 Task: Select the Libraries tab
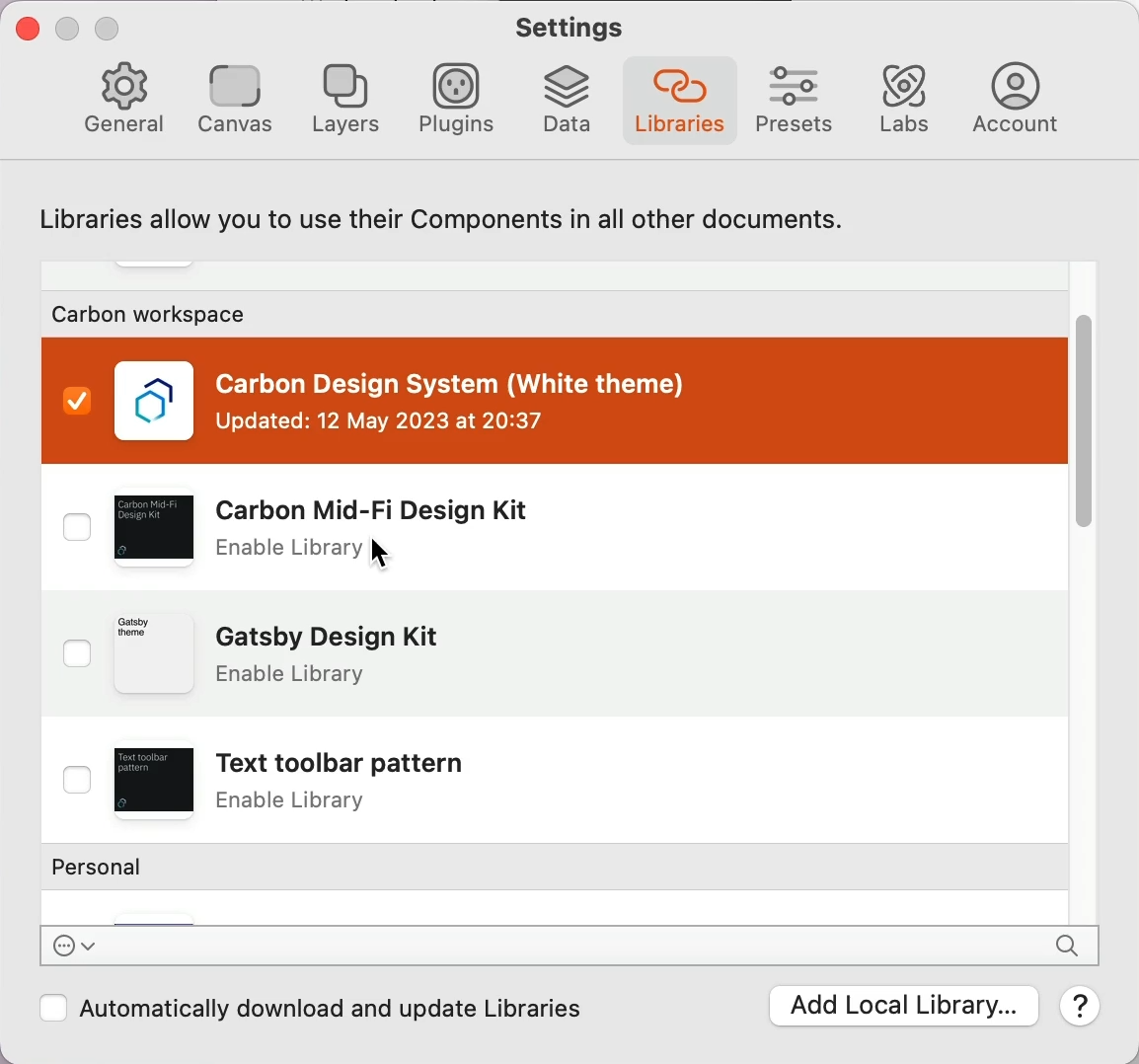pyautogui.click(x=681, y=100)
